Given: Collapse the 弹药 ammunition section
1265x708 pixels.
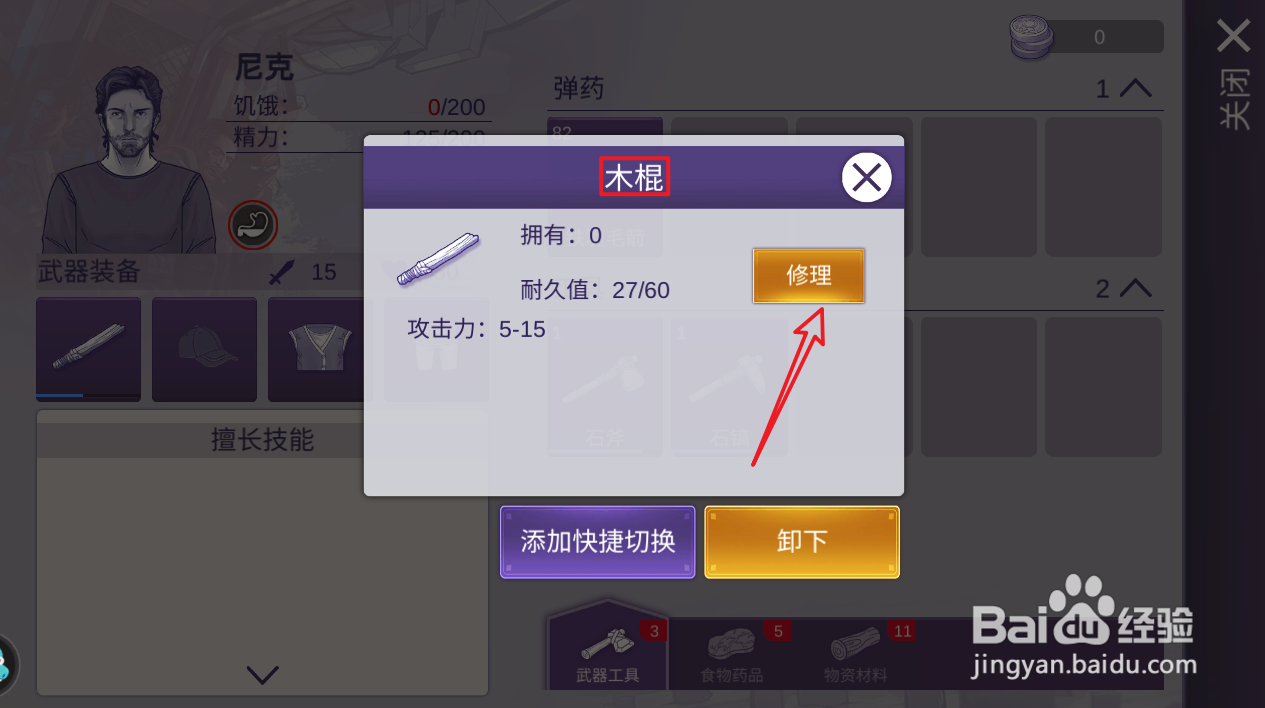Looking at the screenshot, I should tap(1136, 89).
